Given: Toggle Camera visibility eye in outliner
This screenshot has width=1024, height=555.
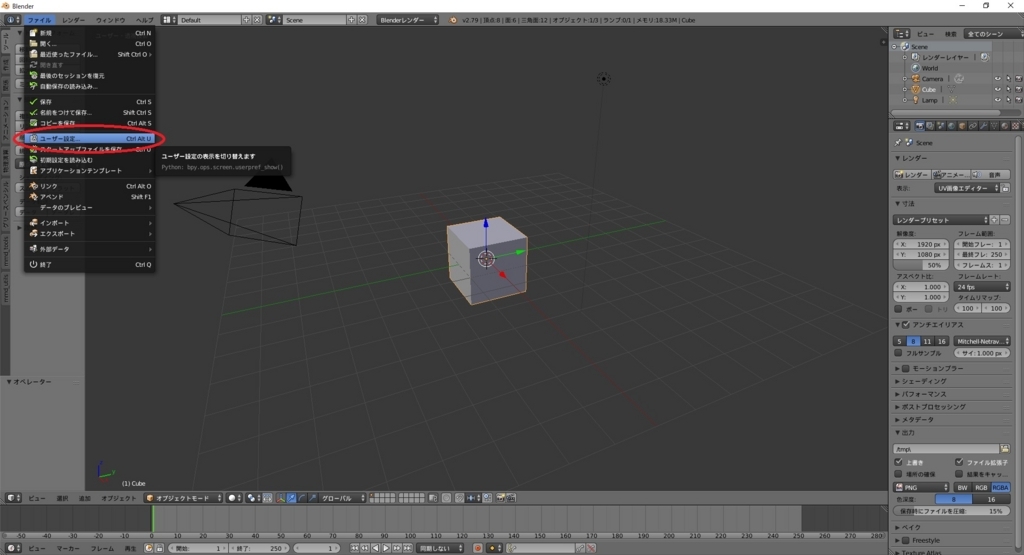Looking at the screenshot, I should point(997,78).
